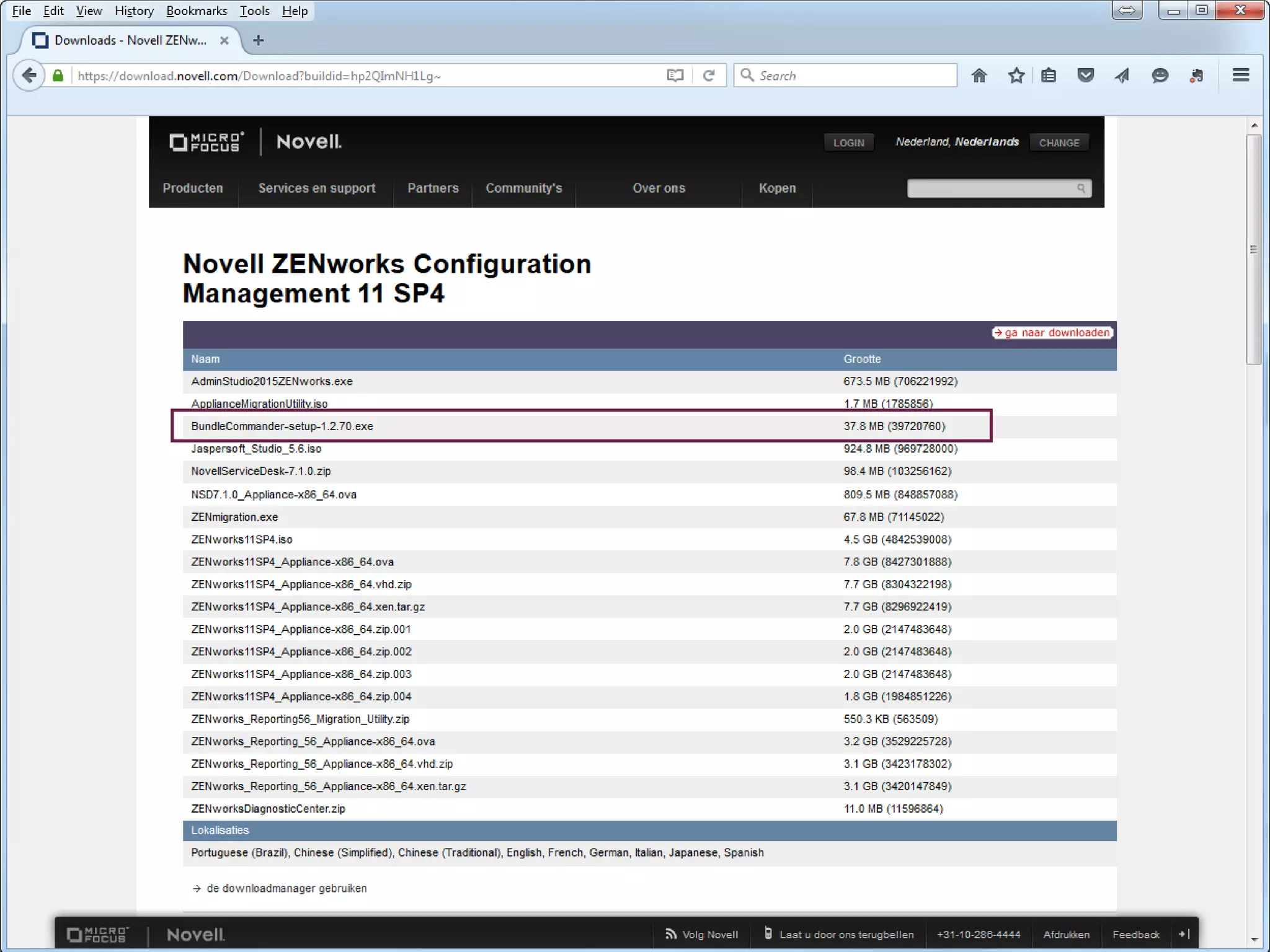Viewport: 1270px width, 952px height.
Task: Select AdminStudio2015ZENworks.exe file name
Action: [x=272, y=381]
